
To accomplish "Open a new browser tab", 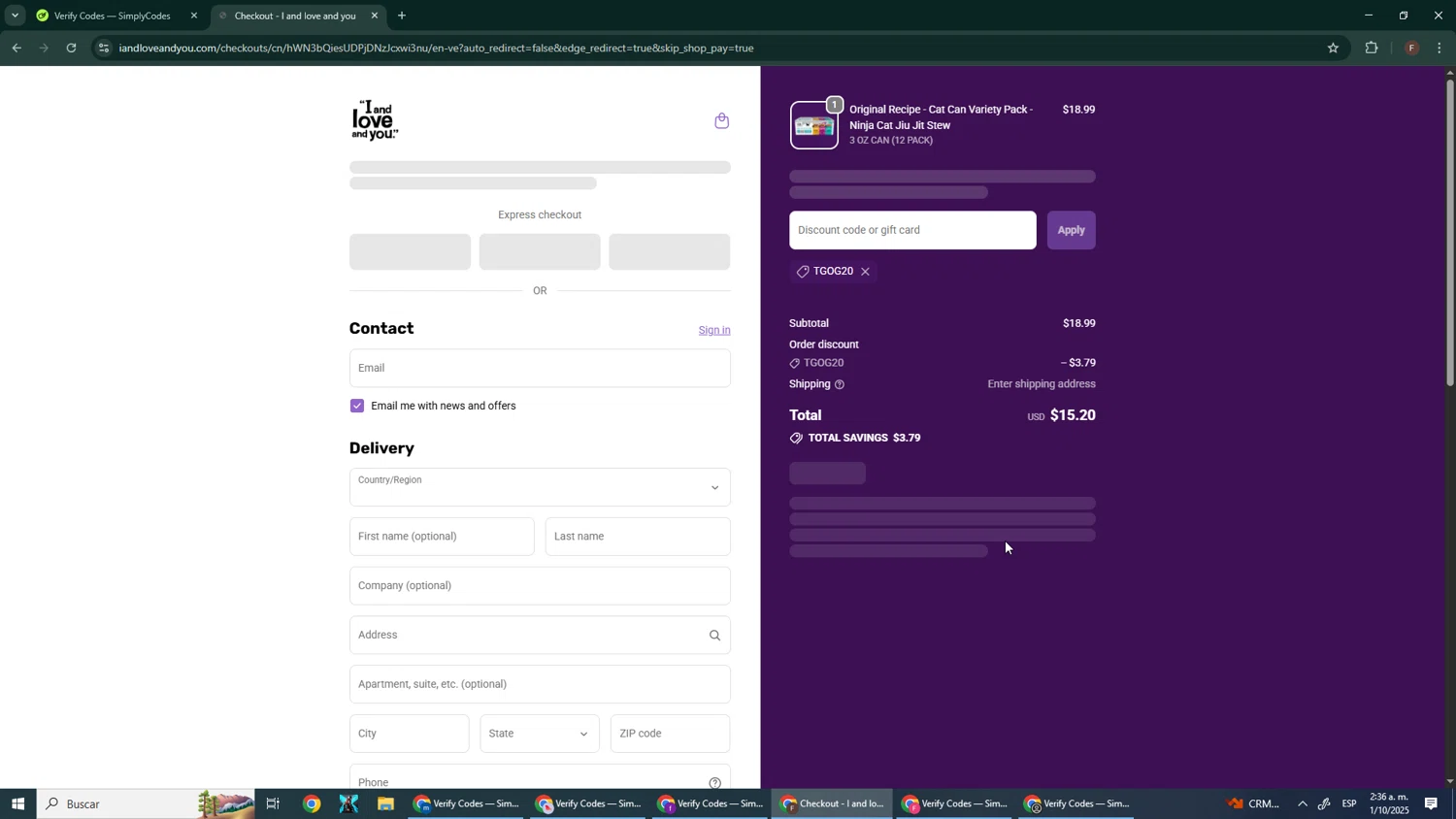I will click(402, 16).
